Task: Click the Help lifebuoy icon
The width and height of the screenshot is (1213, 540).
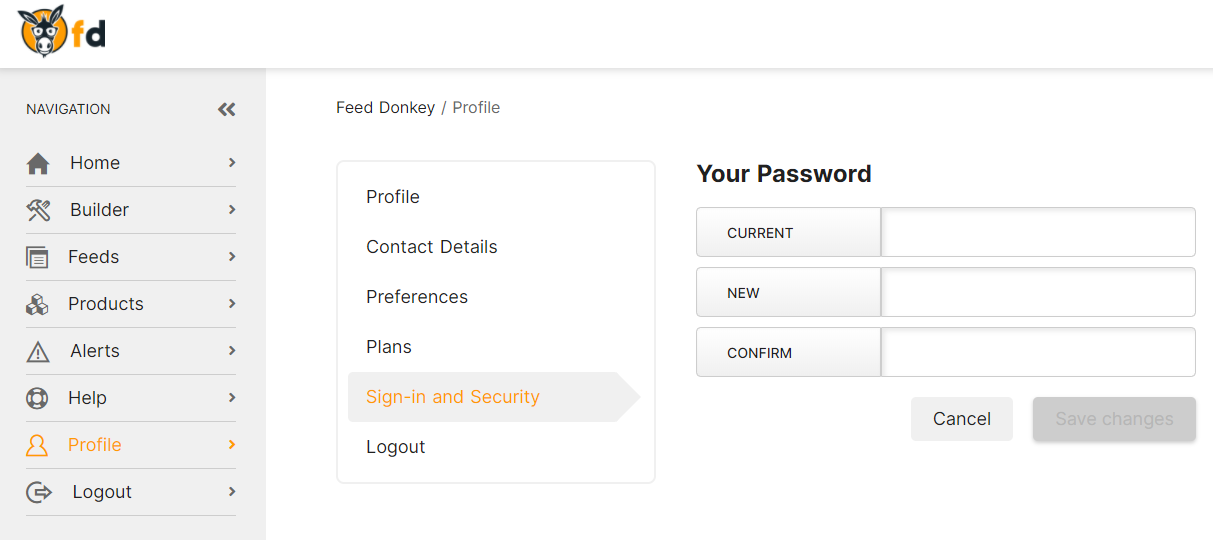Action: (x=37, y=398)
